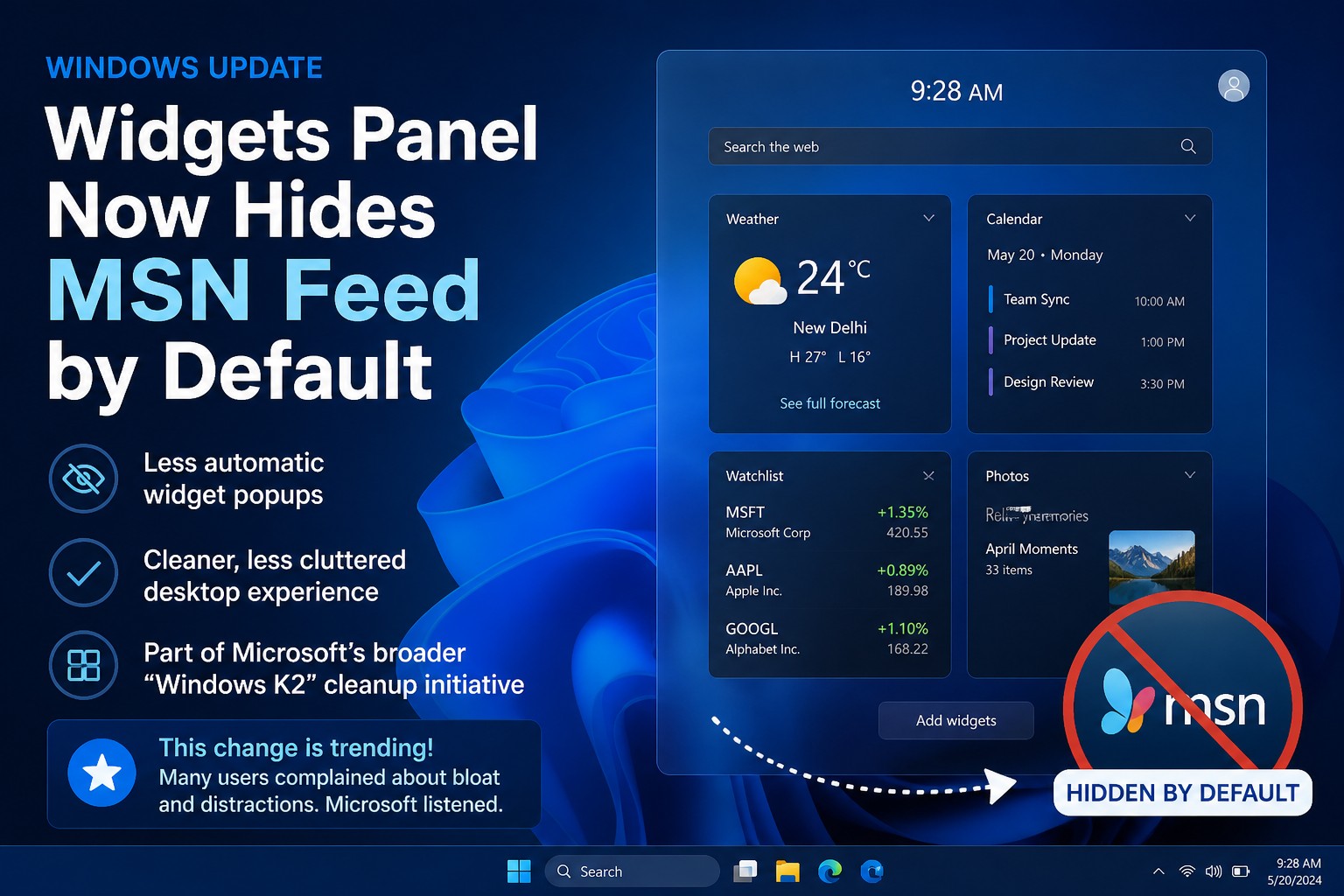Click the 24°C temperature reading
Screen dimensions: 1344x896
click(833, 277)
